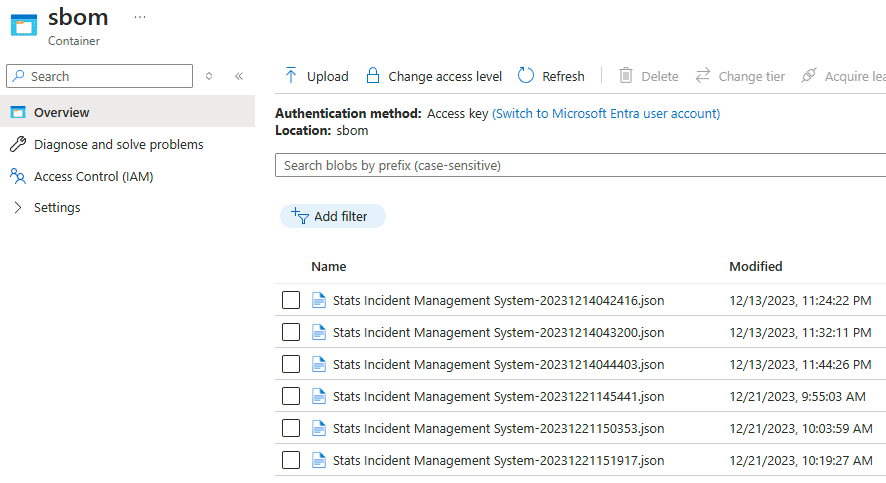Viewport: 886px width, 483px height.
Task: Click file icon for blob ending 151917.json
Action: [319, 460]
